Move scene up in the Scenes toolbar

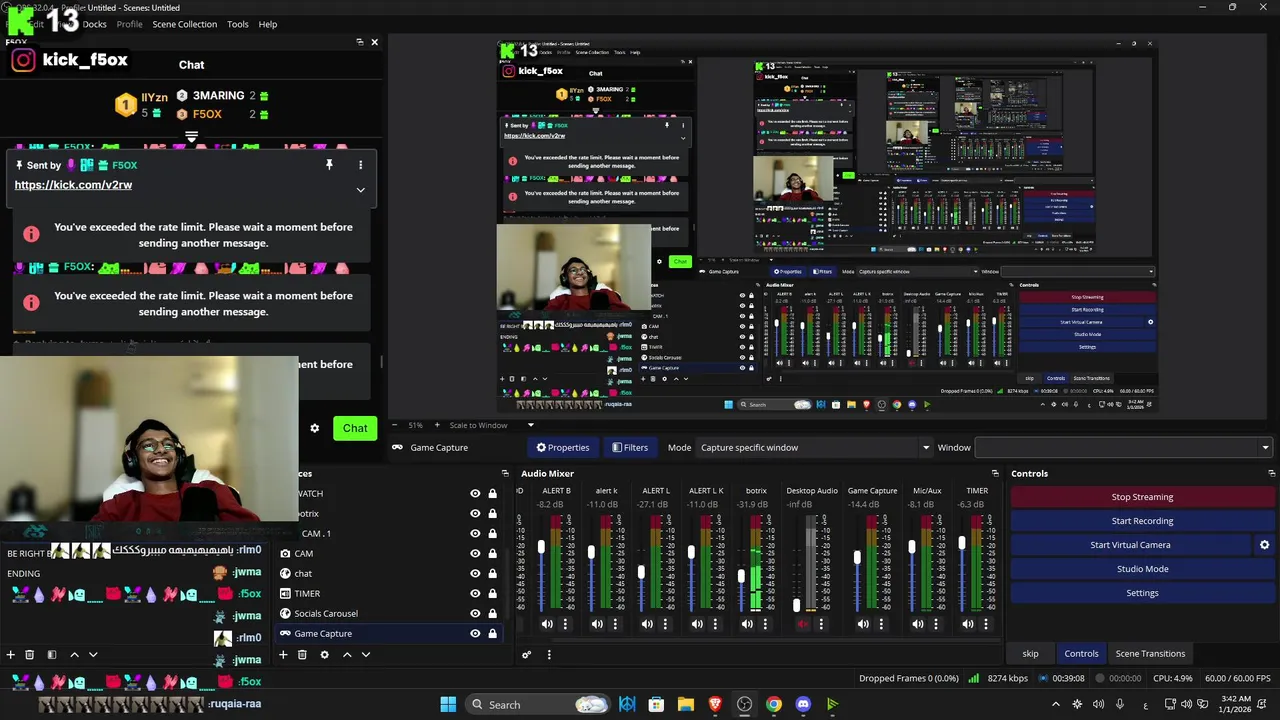click(74, 655)
